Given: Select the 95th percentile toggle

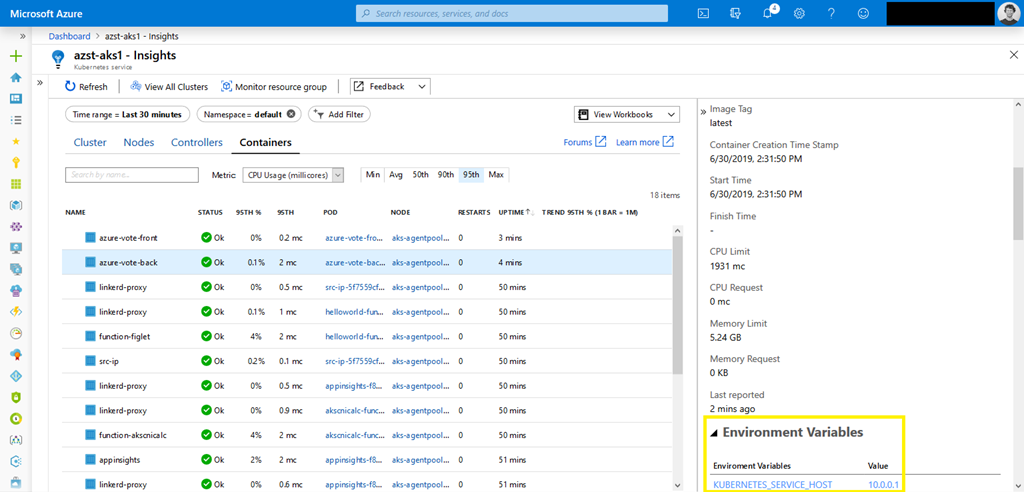Looking at the screenshot, I should [470, 174].
